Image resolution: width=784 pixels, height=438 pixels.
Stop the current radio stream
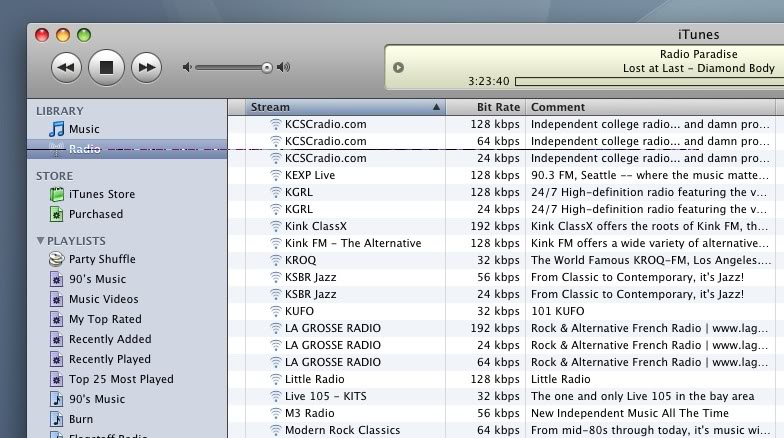(x=106, y=68)
